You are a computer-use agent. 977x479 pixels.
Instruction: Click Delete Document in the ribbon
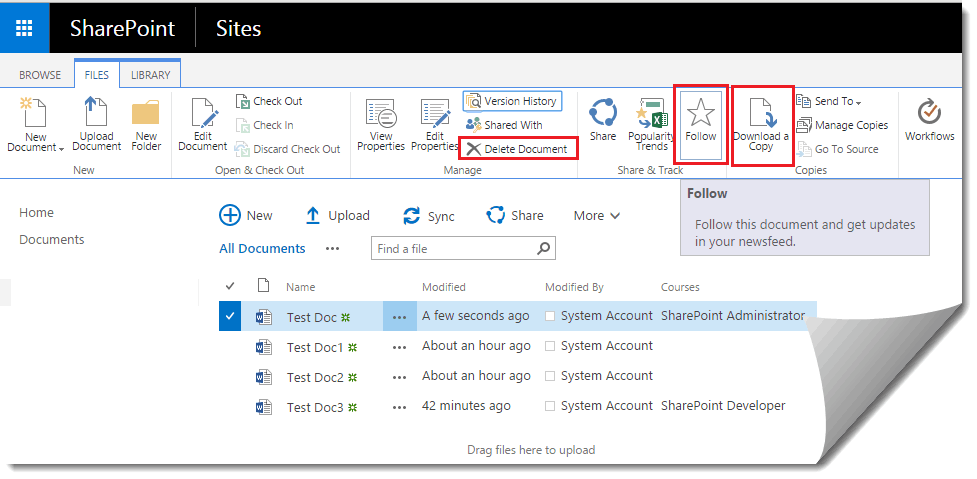click(518, 149)
